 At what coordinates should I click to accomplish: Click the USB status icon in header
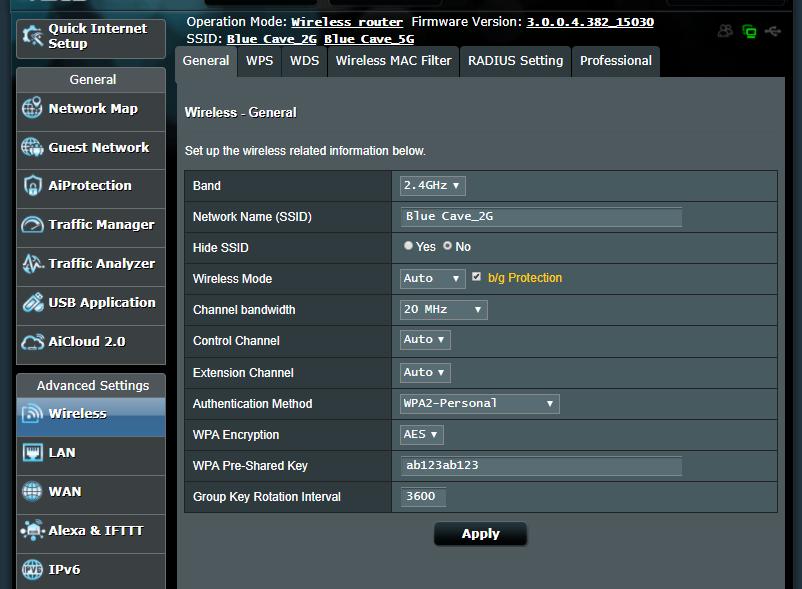coord(773,32)
